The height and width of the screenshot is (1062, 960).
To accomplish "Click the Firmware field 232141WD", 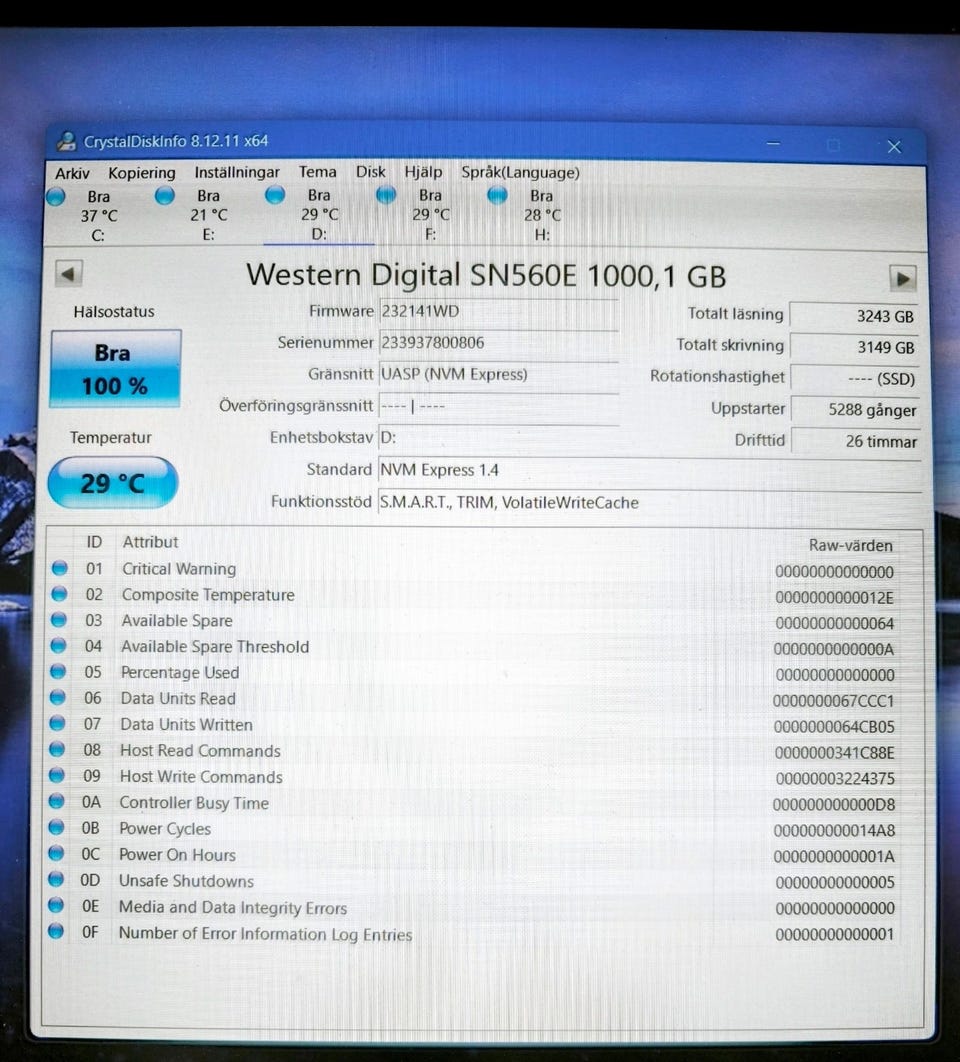I will coord(498,311).
